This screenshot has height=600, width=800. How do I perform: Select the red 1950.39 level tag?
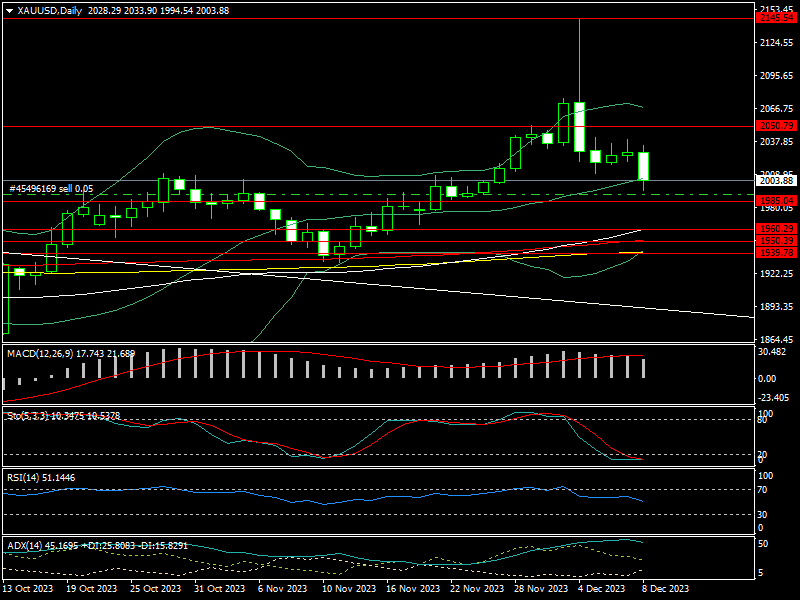click(775, 241)
